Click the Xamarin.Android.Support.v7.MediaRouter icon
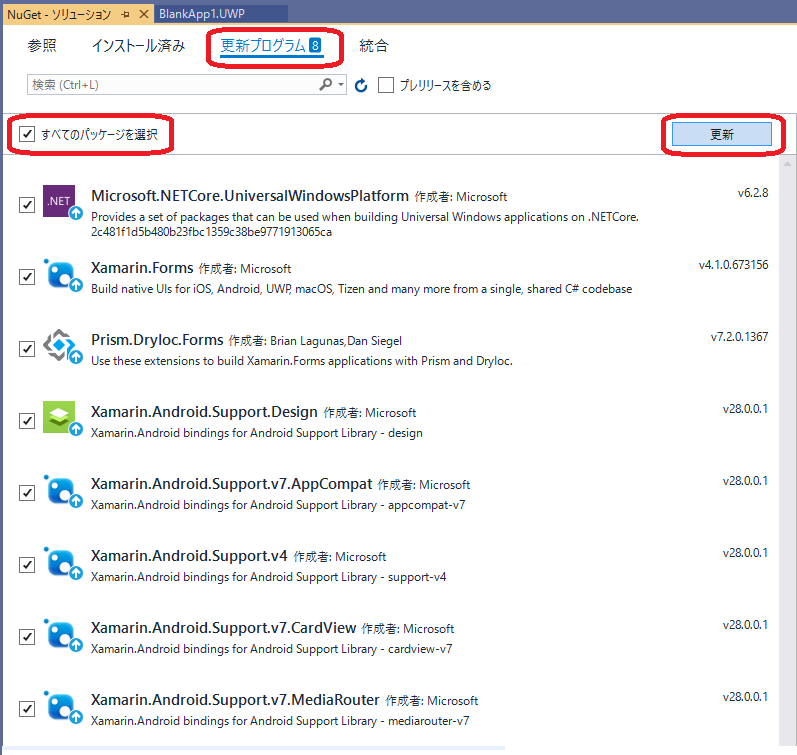Screen dimensions: 797x755 tap(62, 707)
